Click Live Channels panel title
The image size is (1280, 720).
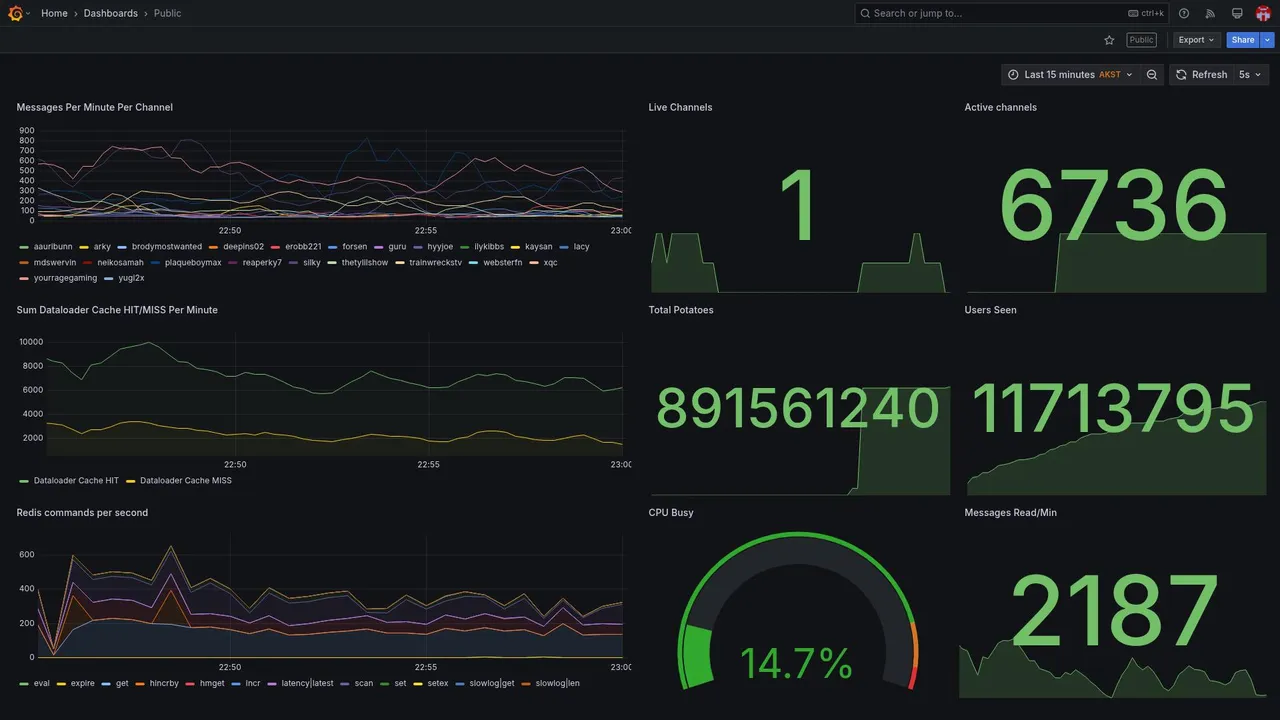680,108
